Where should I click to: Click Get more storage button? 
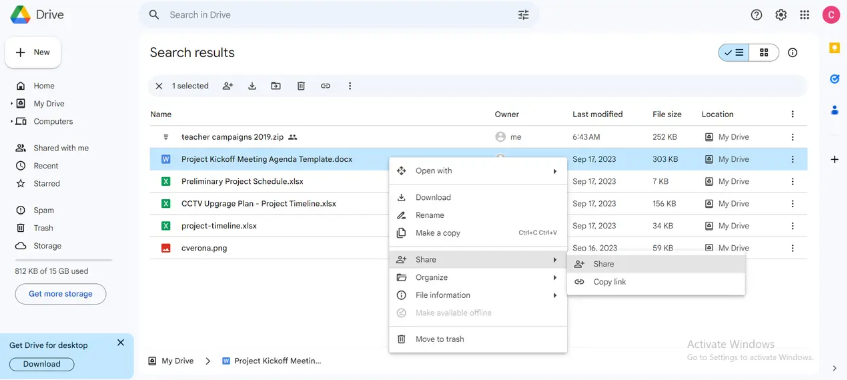tap(60, 294)
